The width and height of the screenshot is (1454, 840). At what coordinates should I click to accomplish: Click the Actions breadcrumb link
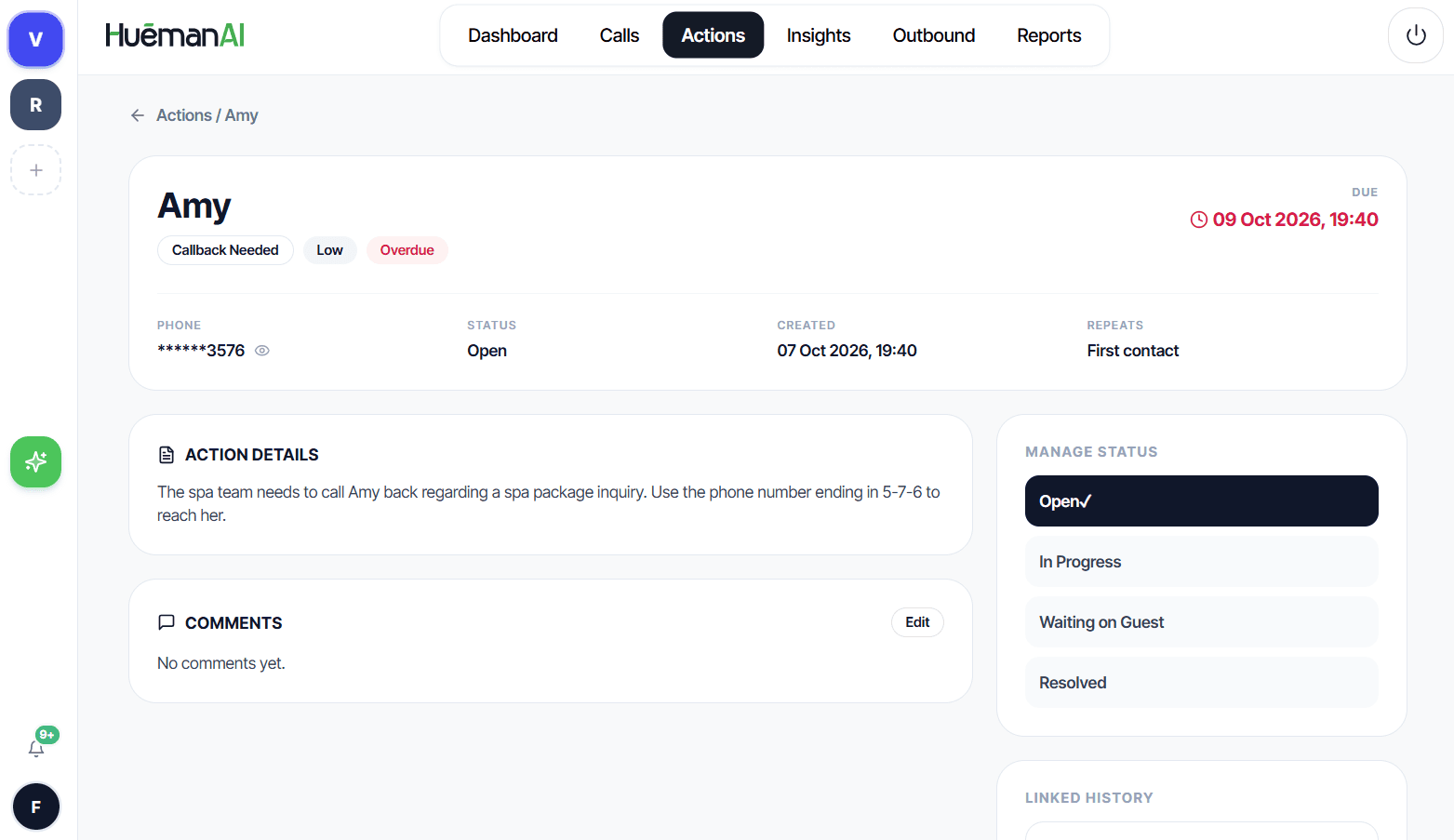[184, 115]
